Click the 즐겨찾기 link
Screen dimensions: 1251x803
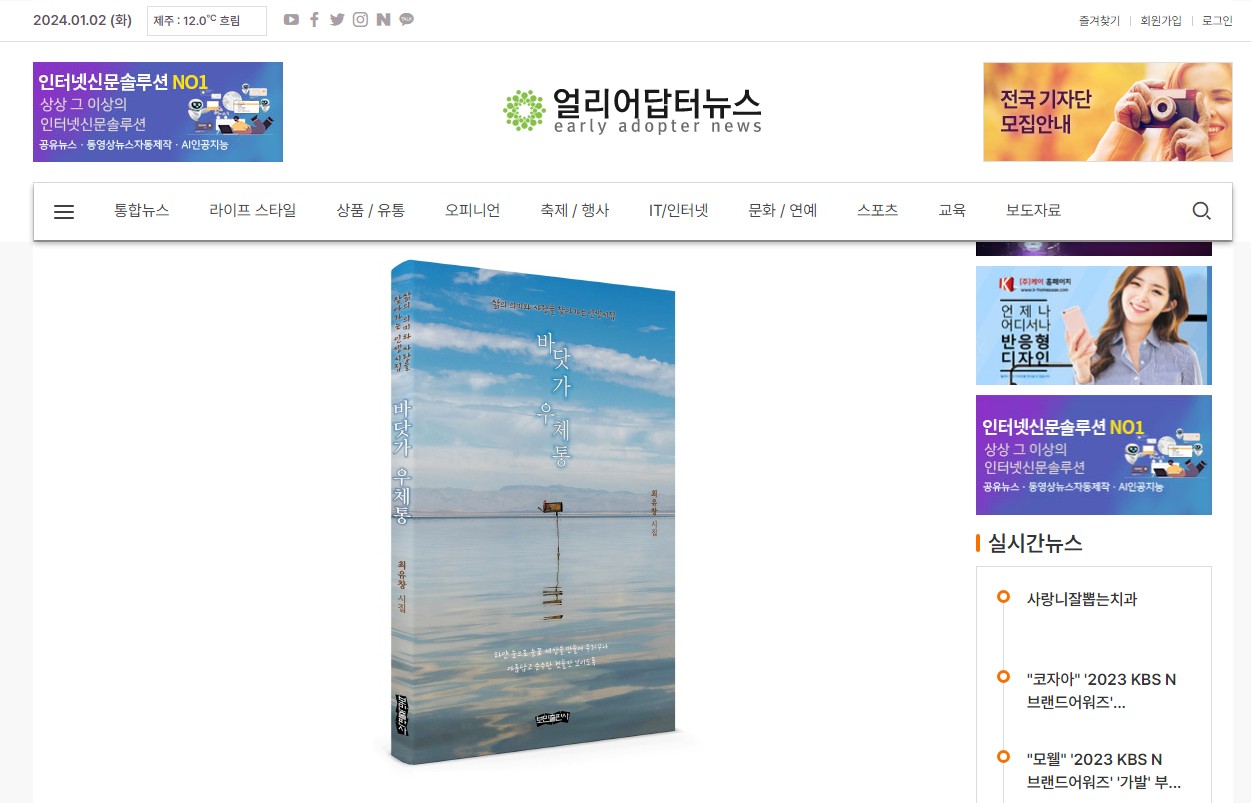1099,21
